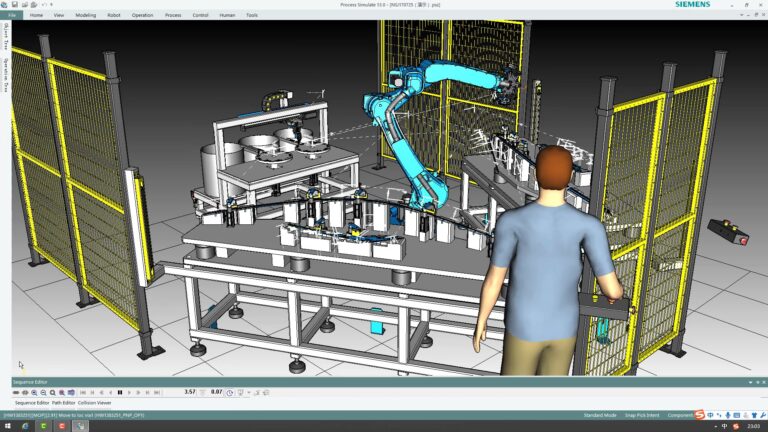The width and height of the screenshot is (768, 432).
Task: Expand the Operation Tree side panel
Action: pos(6,75)
